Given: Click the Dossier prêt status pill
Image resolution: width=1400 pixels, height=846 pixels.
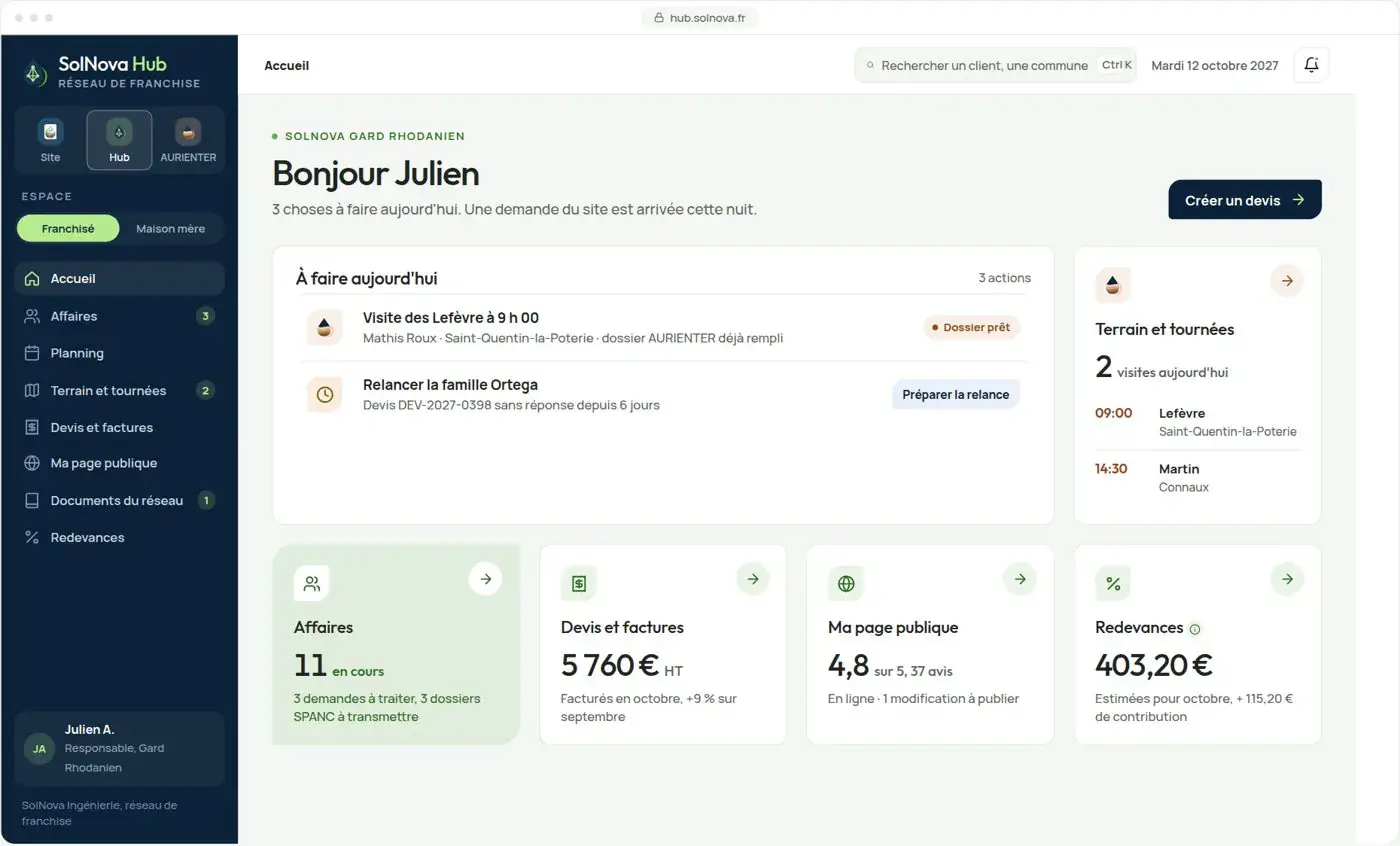Looking at the screenshot, I should tap(971, 327).
